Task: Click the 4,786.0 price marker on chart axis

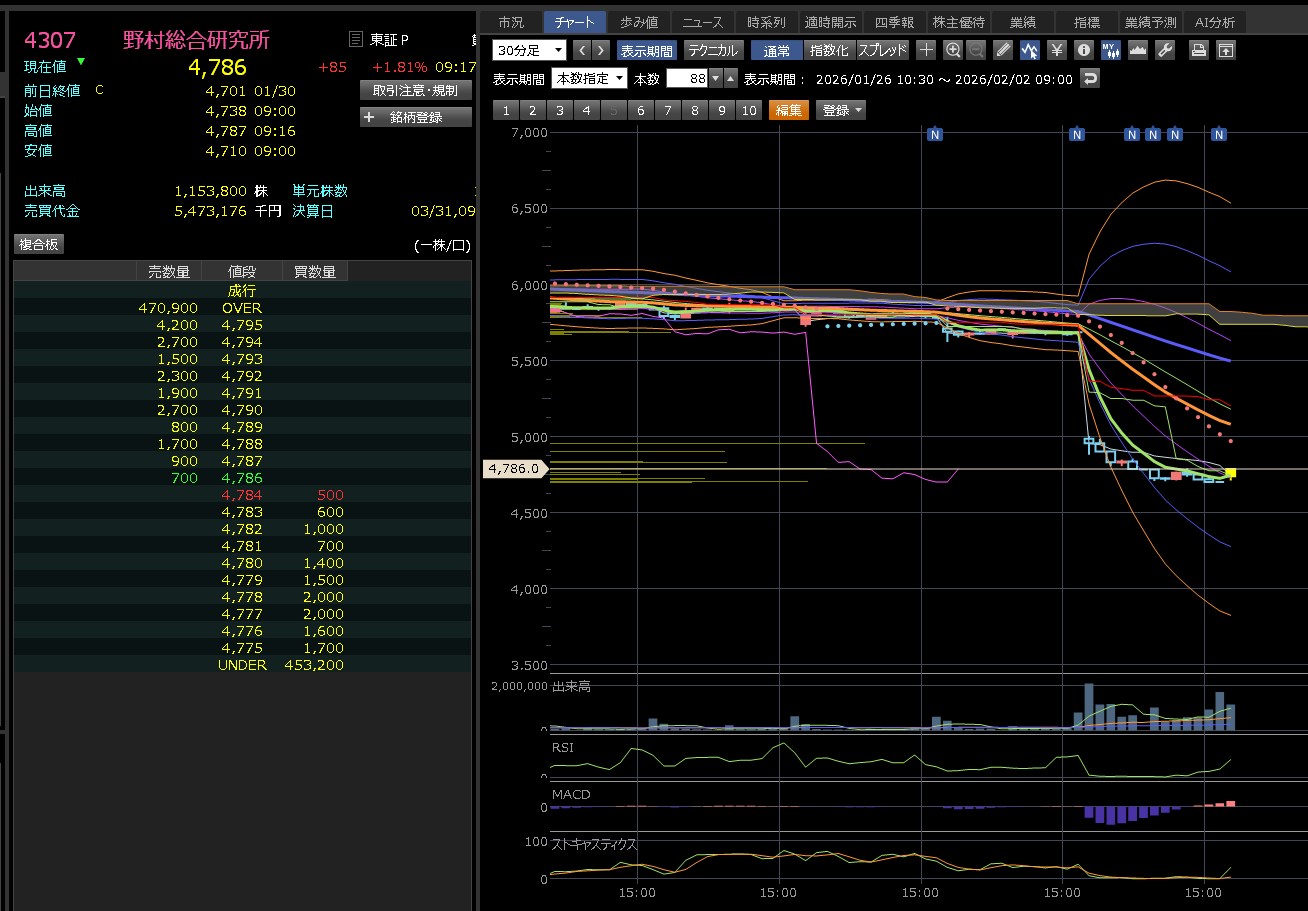Action: [x=515, y=468]
